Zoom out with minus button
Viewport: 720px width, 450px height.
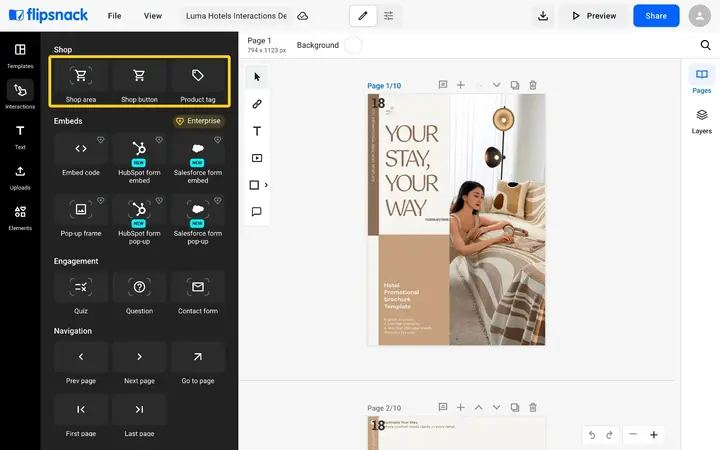633,434
